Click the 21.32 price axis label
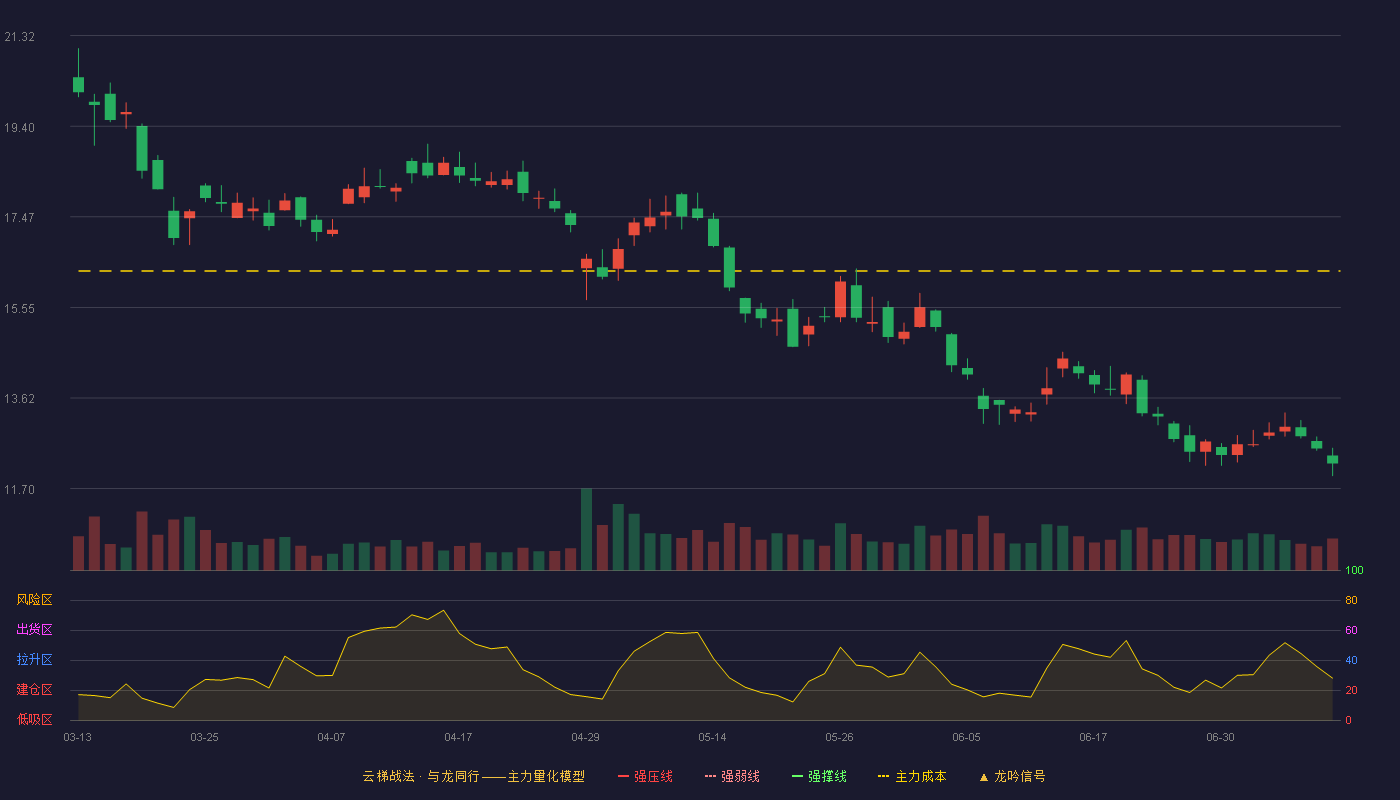The width and height of the screenshot is (1400, 800). pyautogui.click(x=20, y=37)
